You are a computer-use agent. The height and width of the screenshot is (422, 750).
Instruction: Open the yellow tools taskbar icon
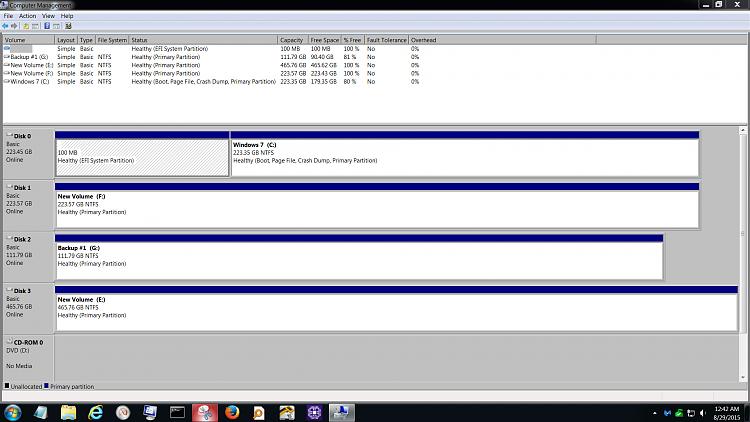(x=287, y=412)
